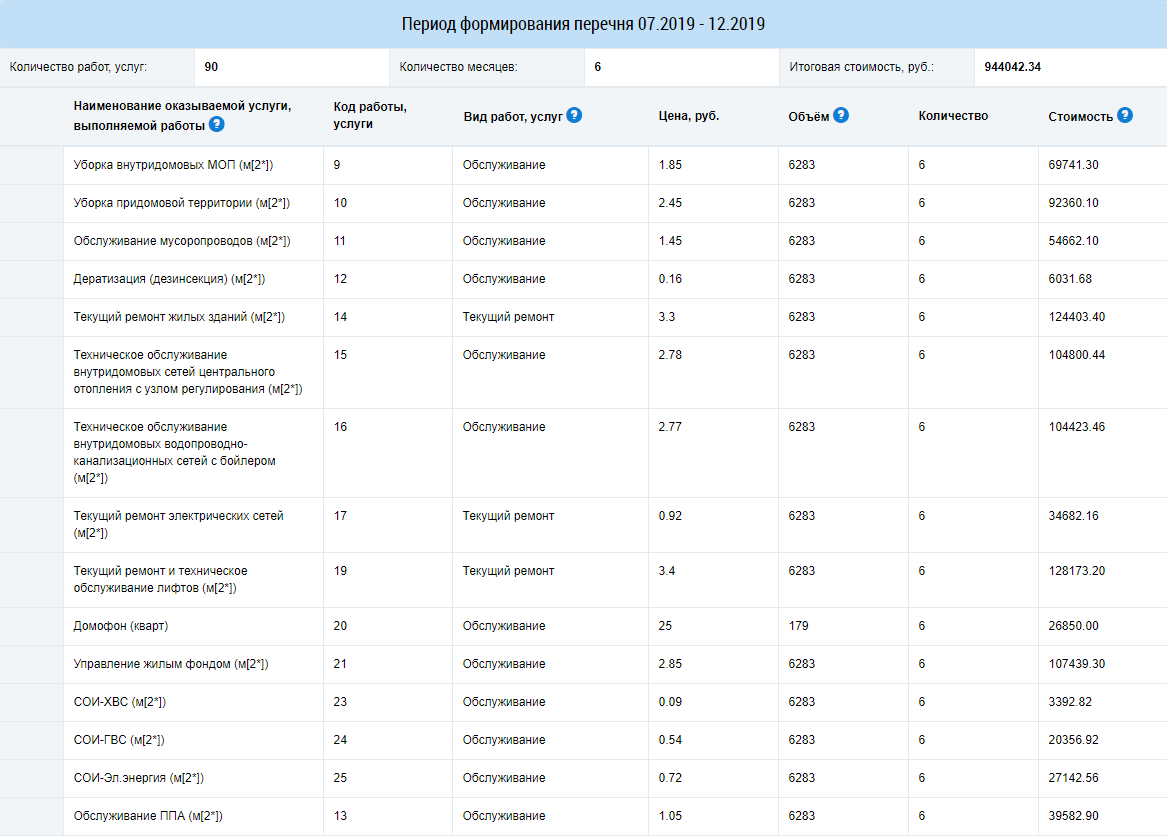Click cost value 104423.46

click(x=1077, y=427)
